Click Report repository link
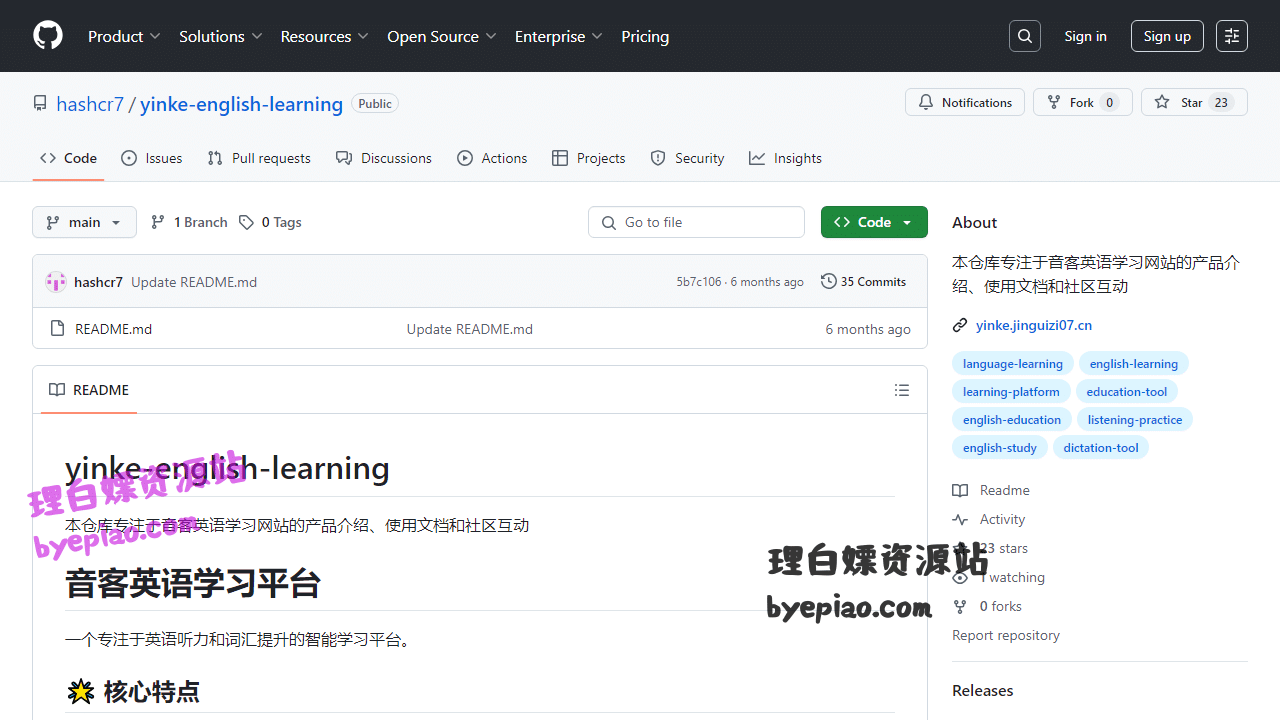 tap(1006, 635)
